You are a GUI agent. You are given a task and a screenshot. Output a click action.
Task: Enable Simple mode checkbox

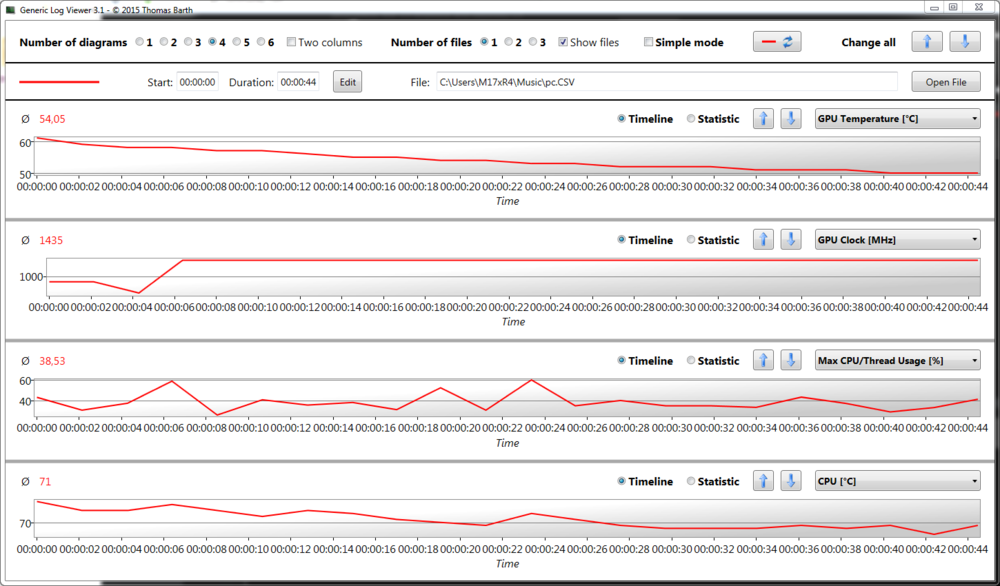pos(648,43)
